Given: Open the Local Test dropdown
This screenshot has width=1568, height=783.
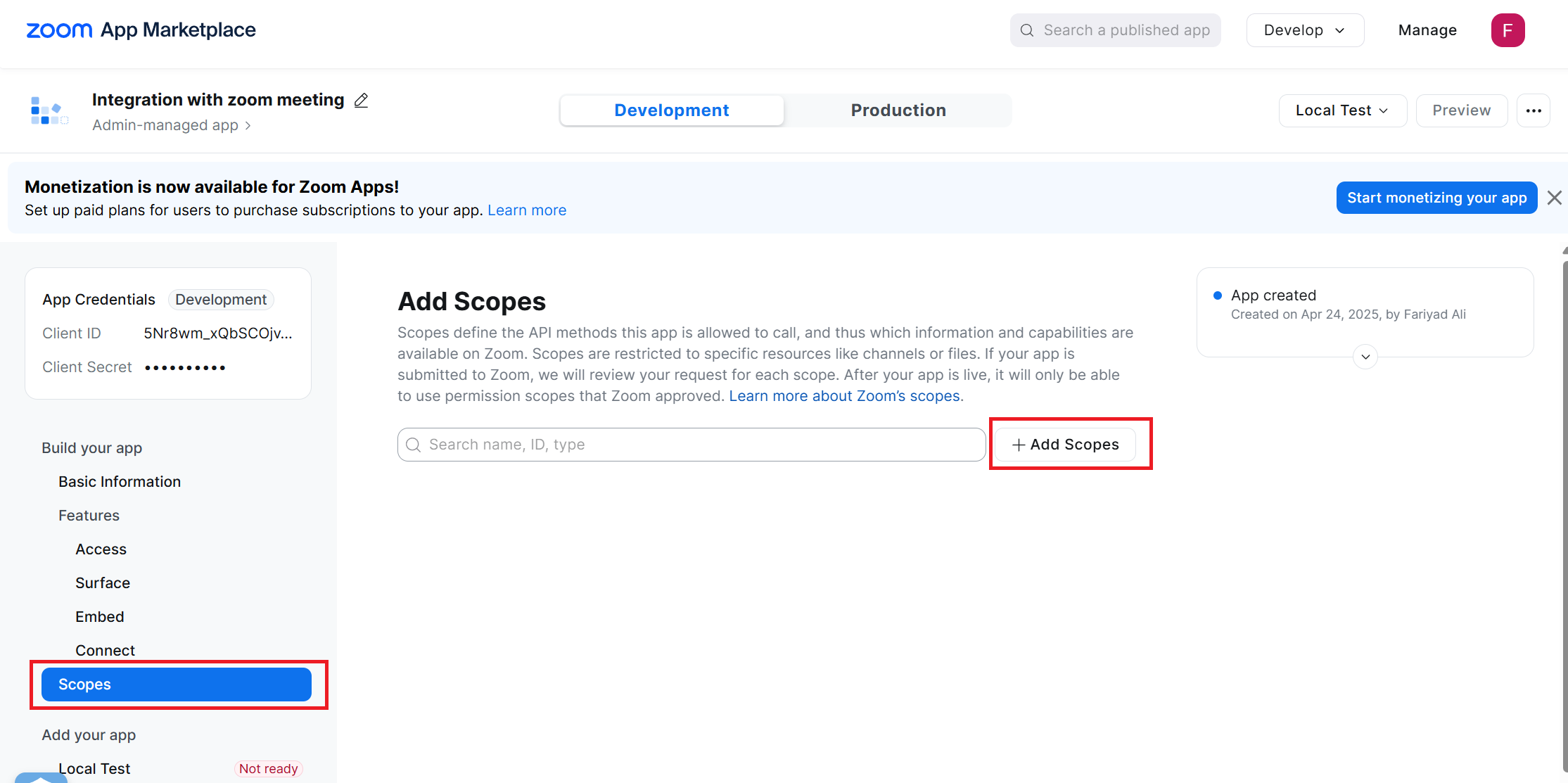Looking at the screenshot, I should coord(1342,110).
